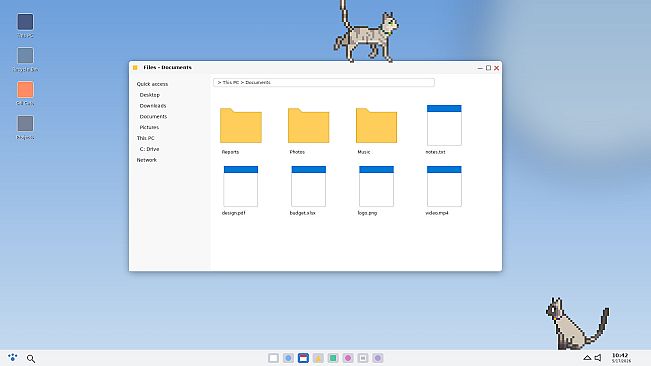The width and height of the screenshot is (651, 366).
Task: Click Quick access in the sidebar
Action: tap(152, 84)
